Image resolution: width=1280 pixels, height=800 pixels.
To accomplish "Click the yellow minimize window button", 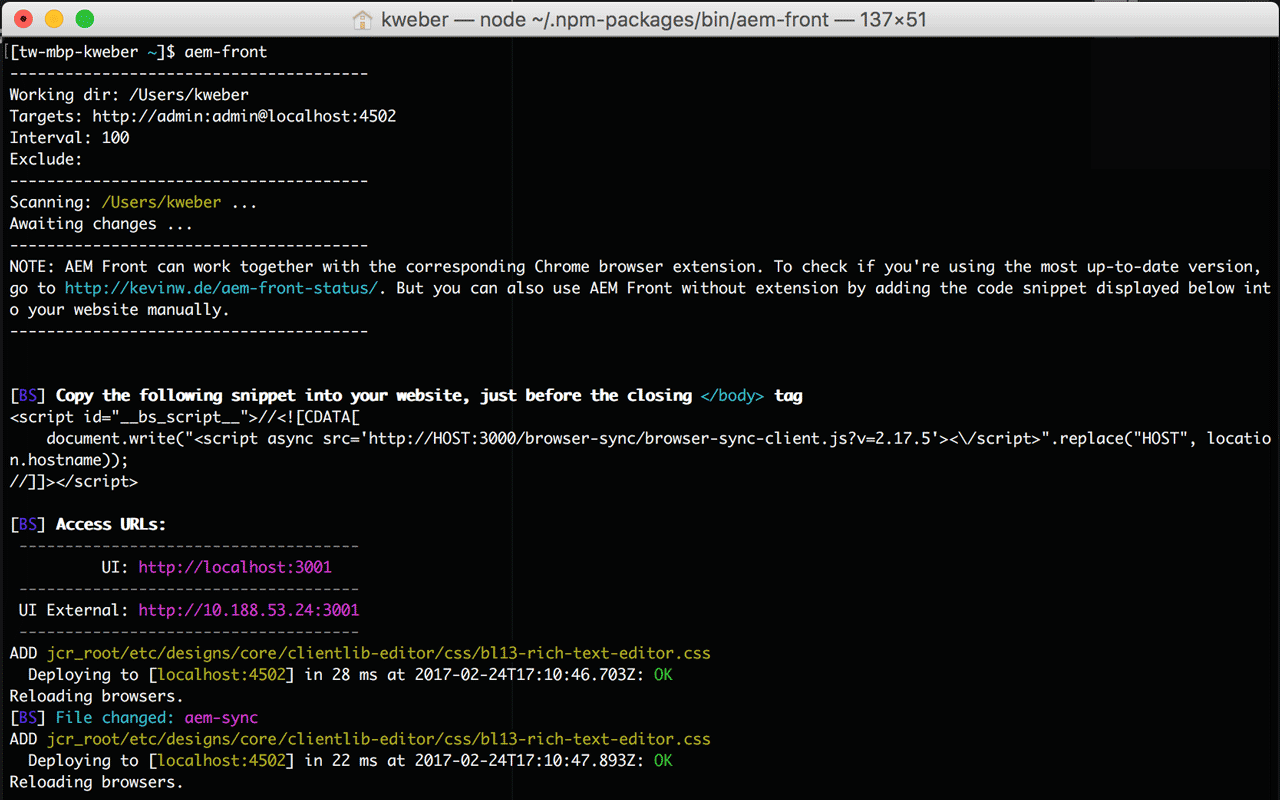I will [54, 19].
